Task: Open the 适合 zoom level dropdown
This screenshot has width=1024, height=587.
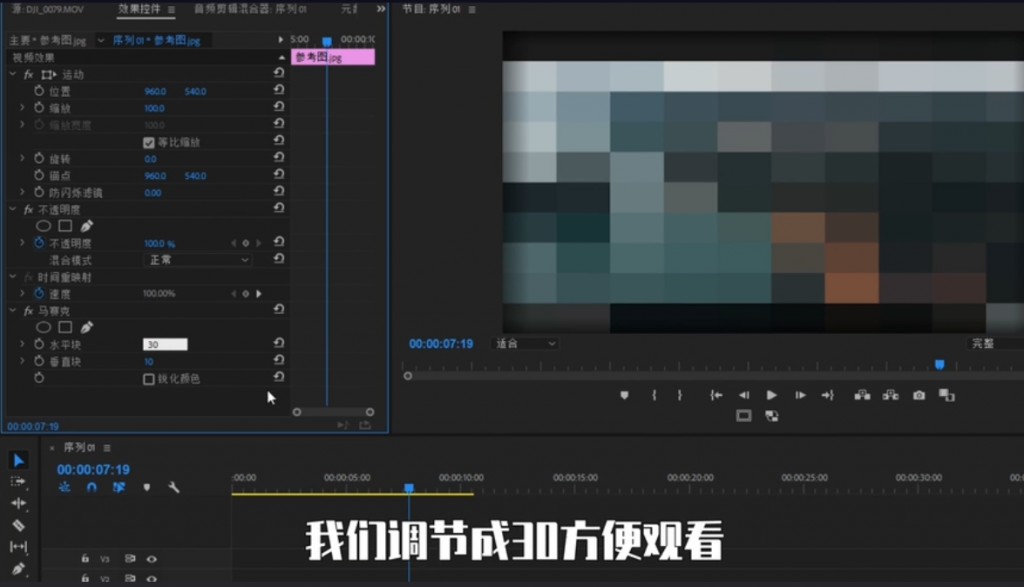Action: 526,344
